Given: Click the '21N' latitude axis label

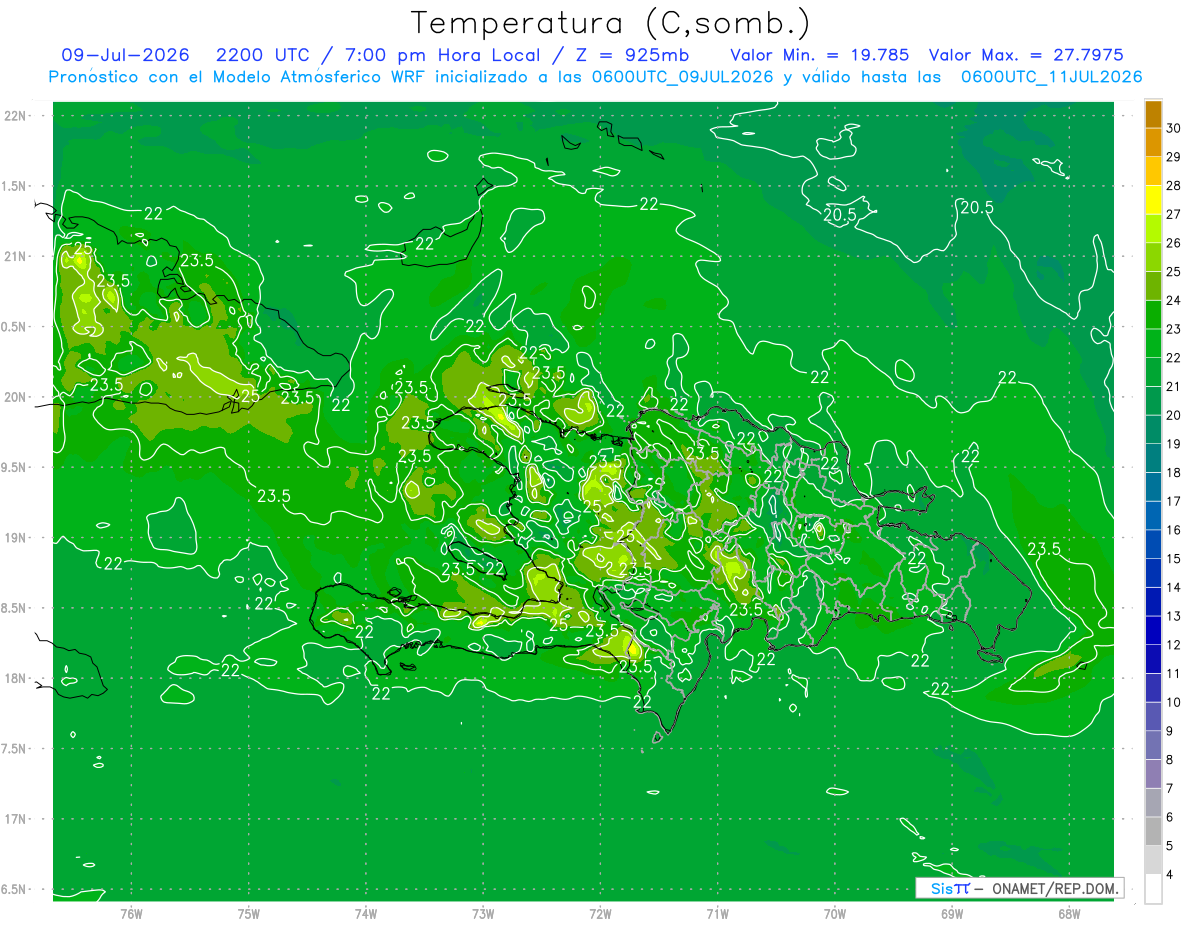Looking at the screenshot, I should pos(15,256).
